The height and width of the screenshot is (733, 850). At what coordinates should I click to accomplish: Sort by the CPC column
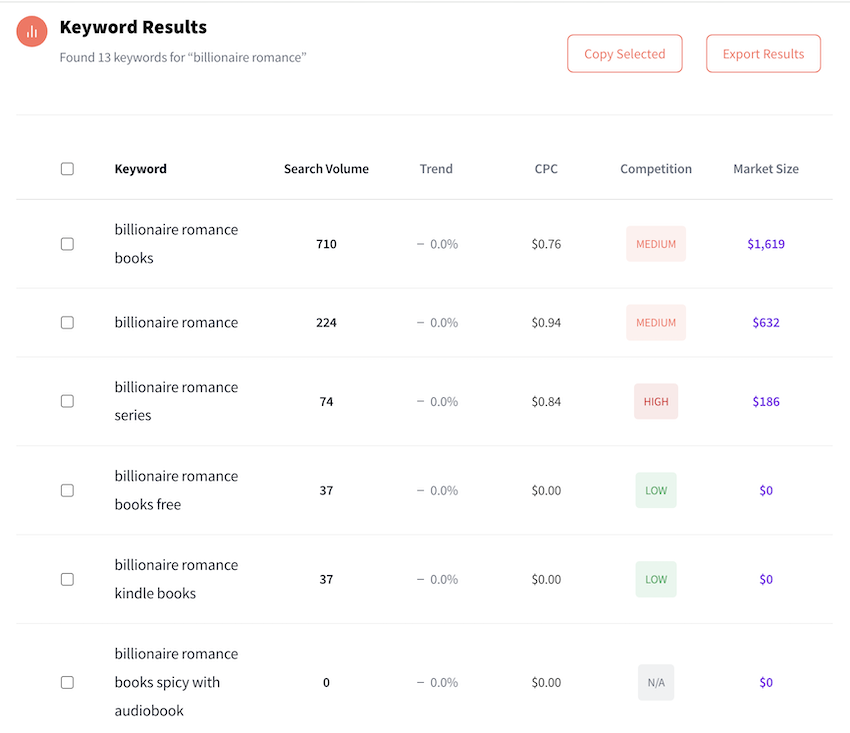pyautogui.click(x=546, y=169)
